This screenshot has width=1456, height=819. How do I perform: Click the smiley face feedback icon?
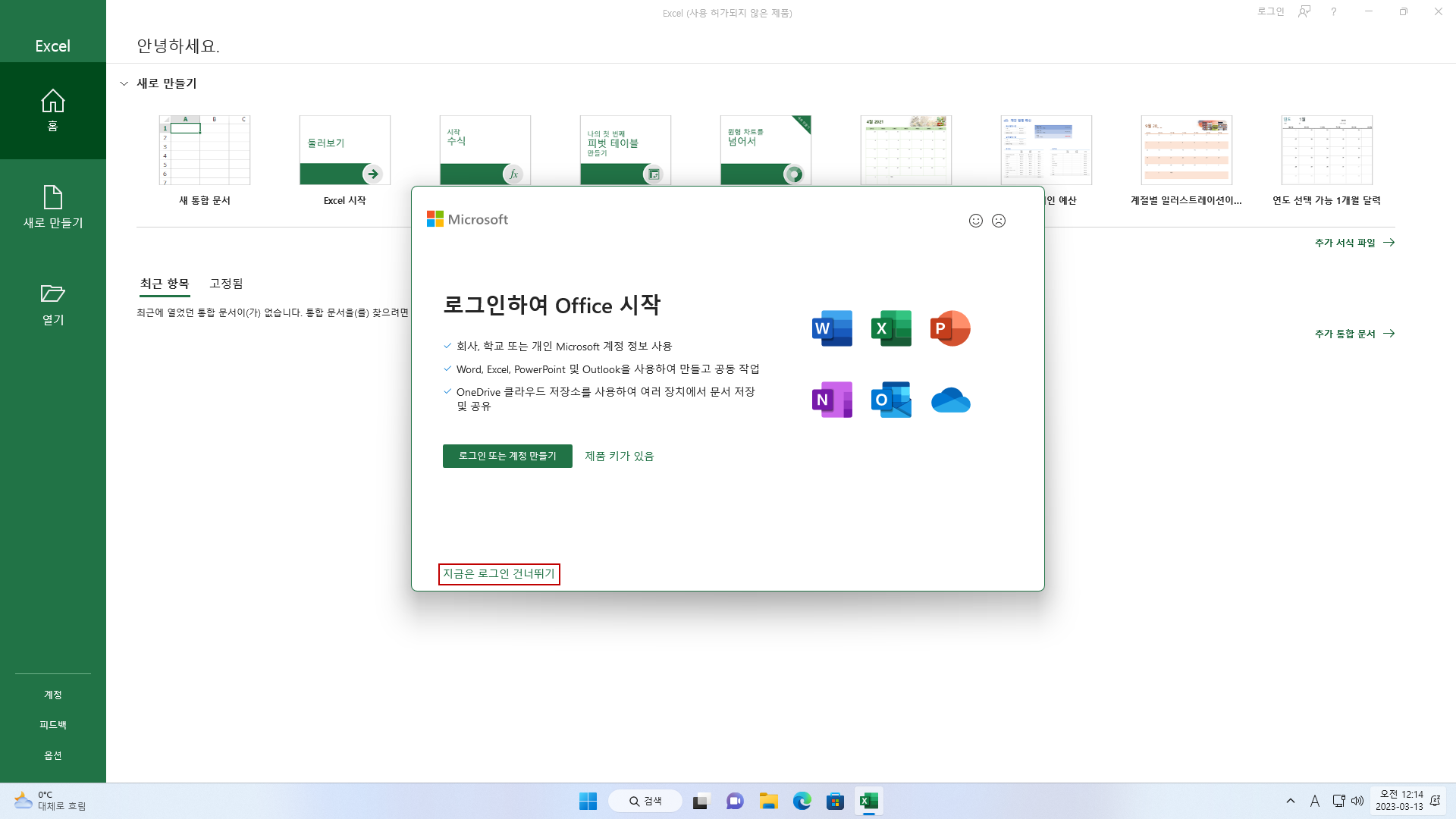[x=976, y=221]
